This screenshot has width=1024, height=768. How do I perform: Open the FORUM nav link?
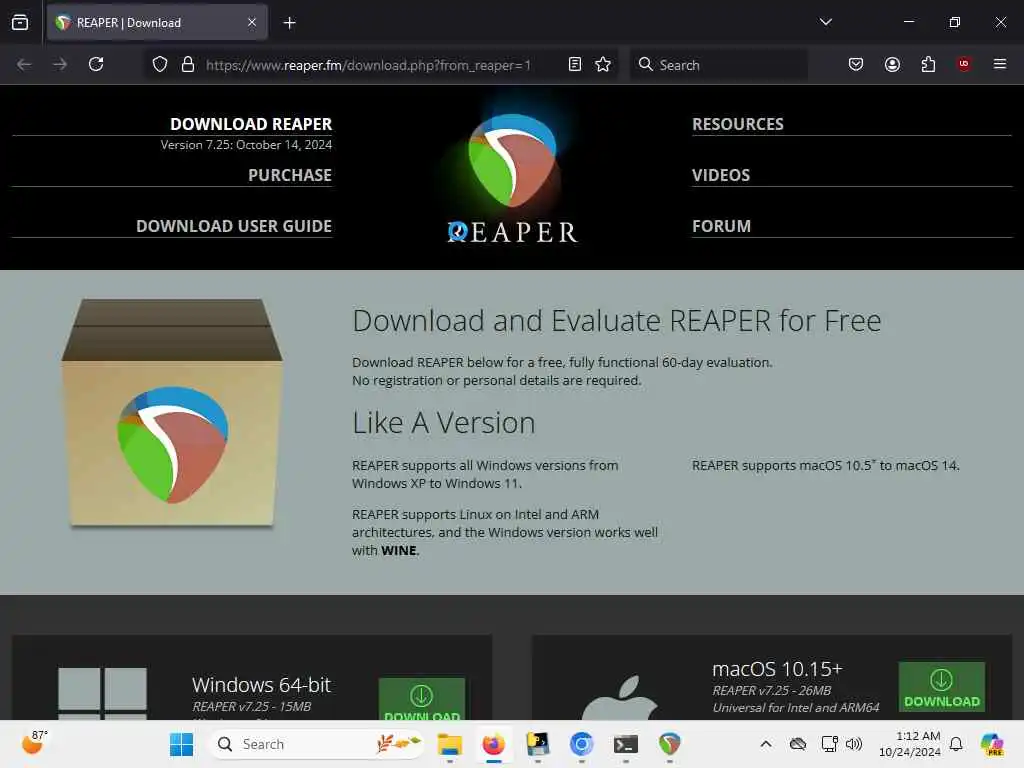click(x=721, y=226)
